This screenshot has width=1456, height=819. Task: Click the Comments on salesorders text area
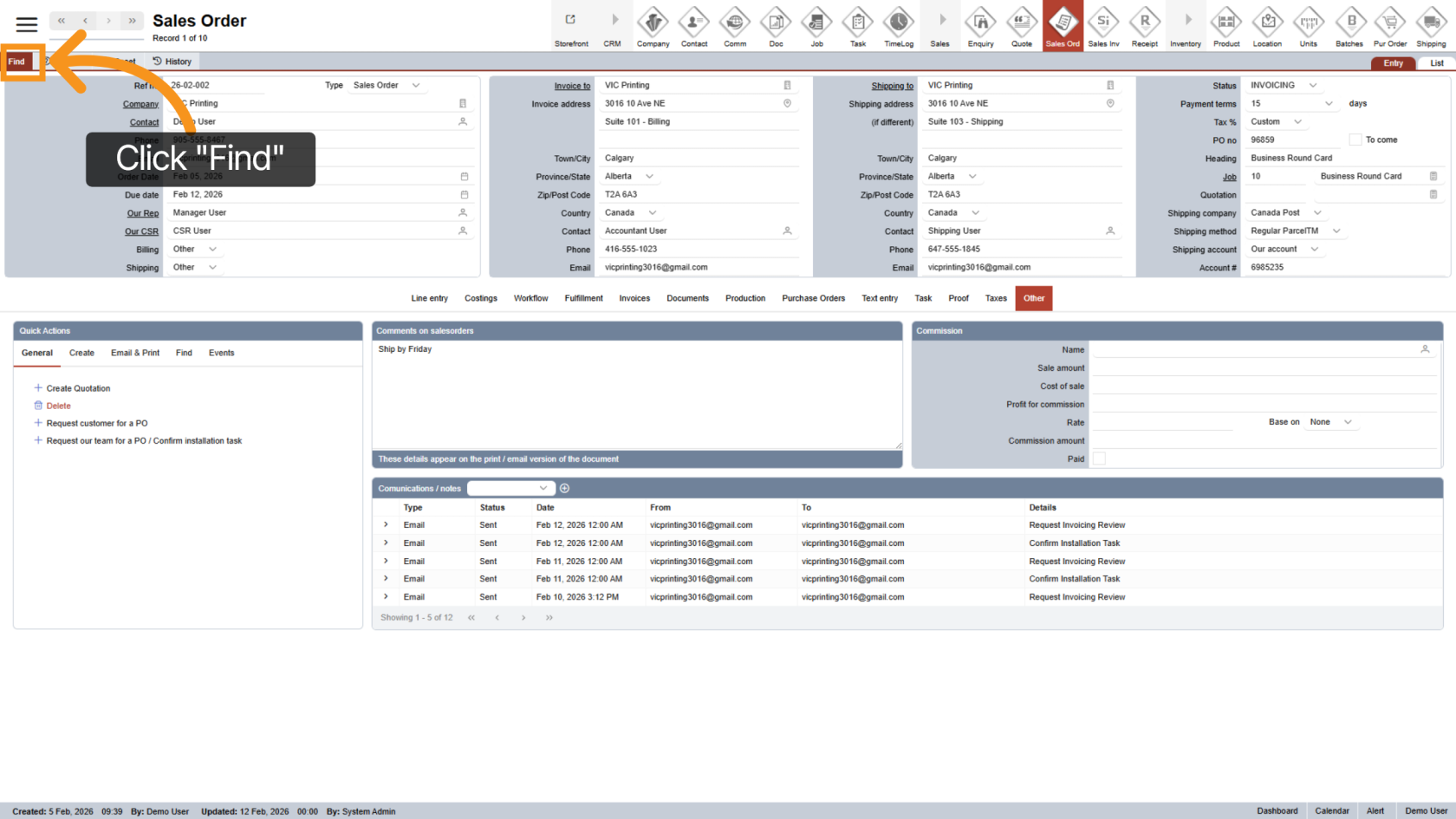click(637, 394)
